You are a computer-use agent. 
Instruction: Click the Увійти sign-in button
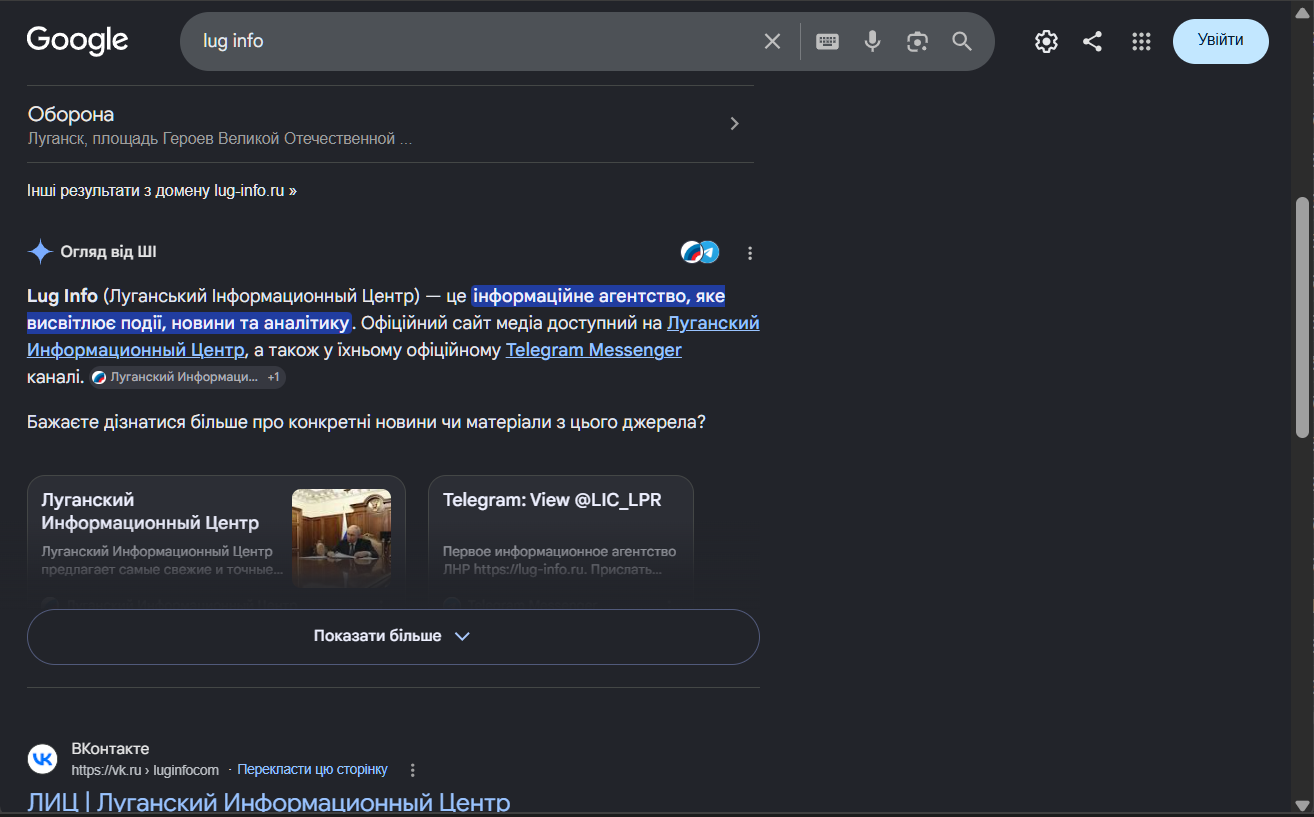pos(1221,41)
